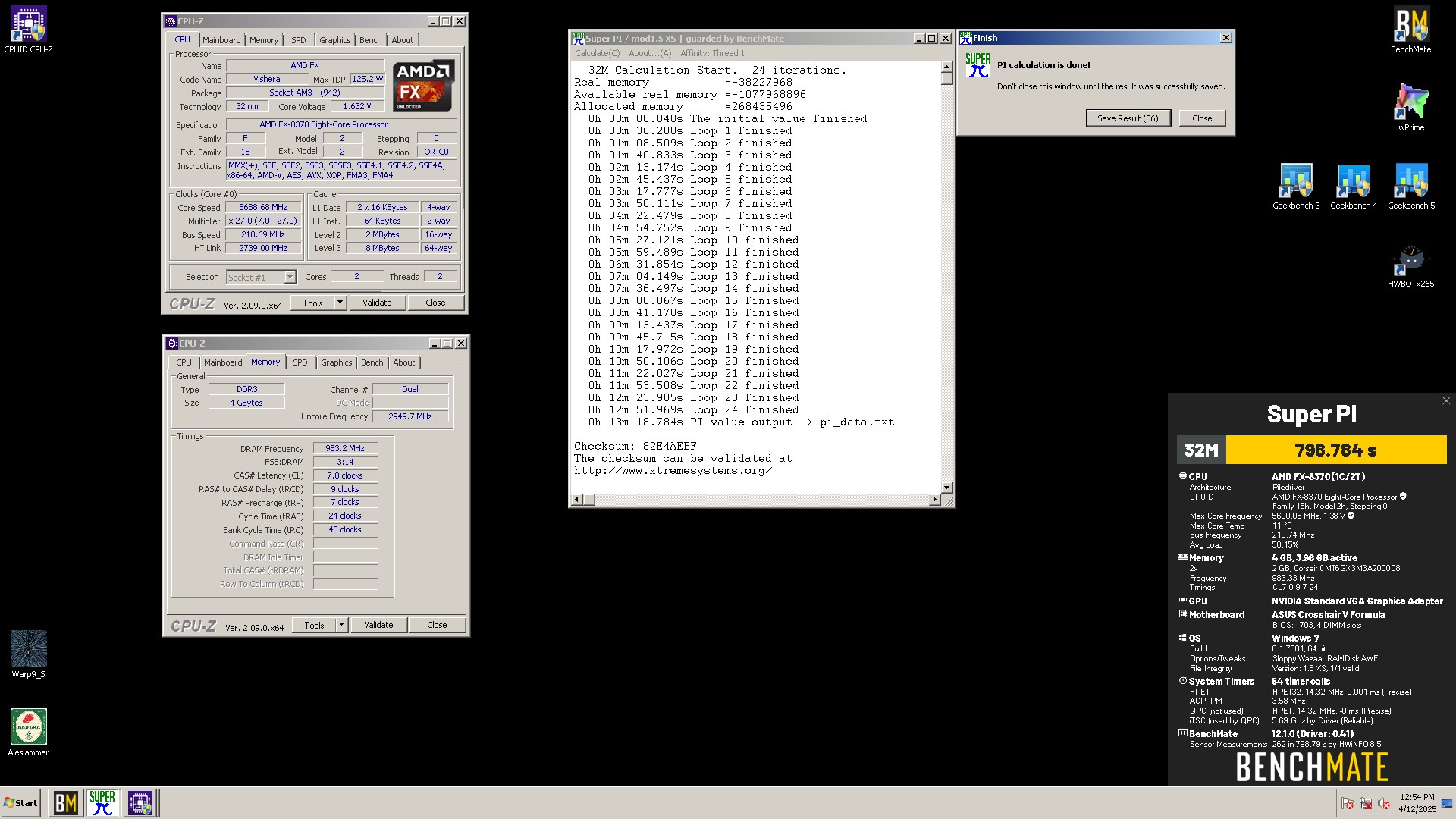Viewport: 1456px width, 819px height.
Task: Open Geekbench 5 desktop icon
Action: click(x=1411, y=186)
